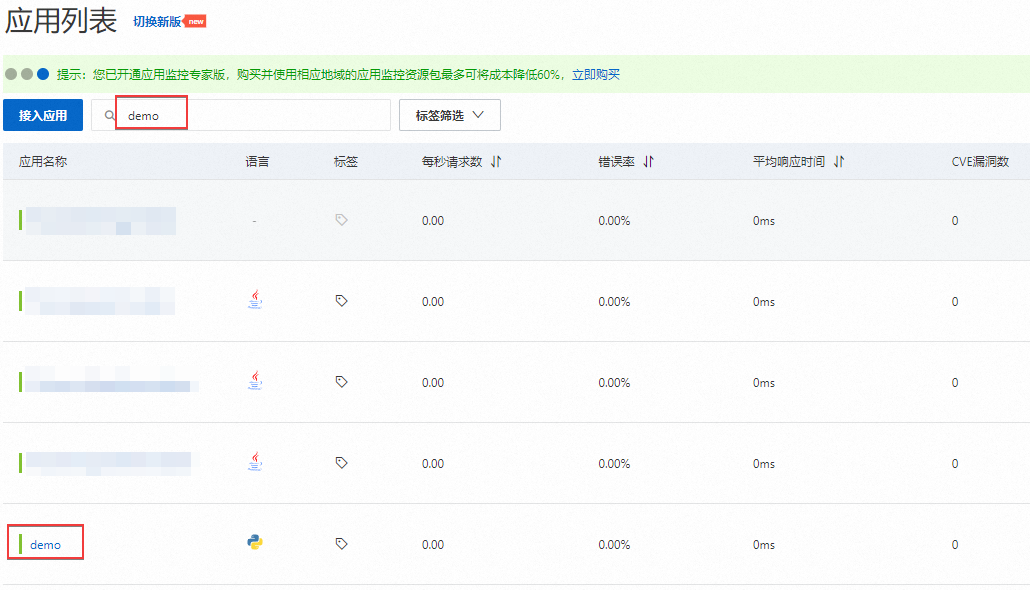Viewport: 1030px width, 590px height.
Task: Click the 立即购买 link
Action: tap(596, 74)
